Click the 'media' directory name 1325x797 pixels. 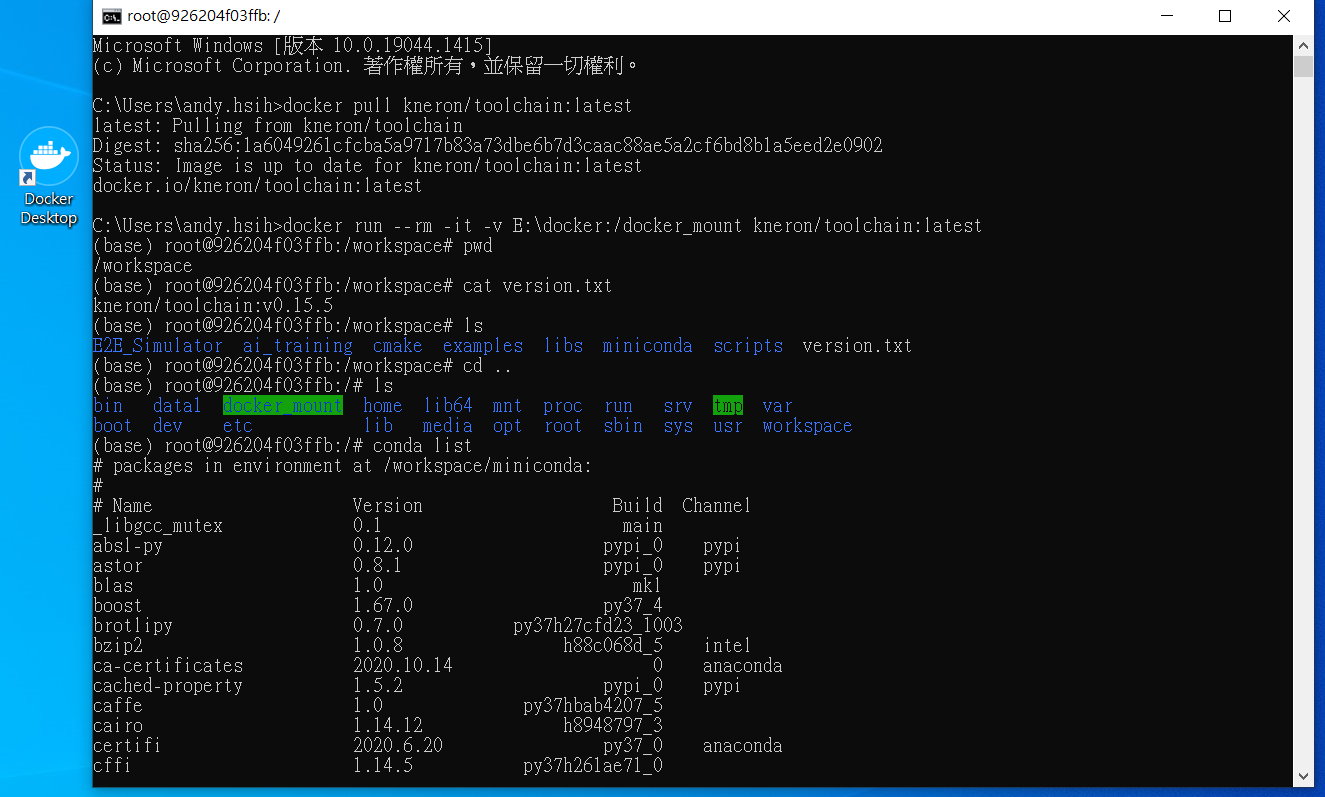[x=448, y=425]
